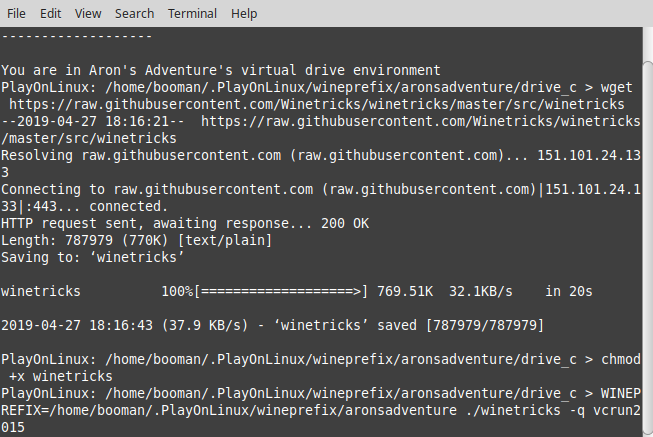The width and height of the screenshot is (653, 437).
Task: Open the Help menu
Action: [244, 14]
